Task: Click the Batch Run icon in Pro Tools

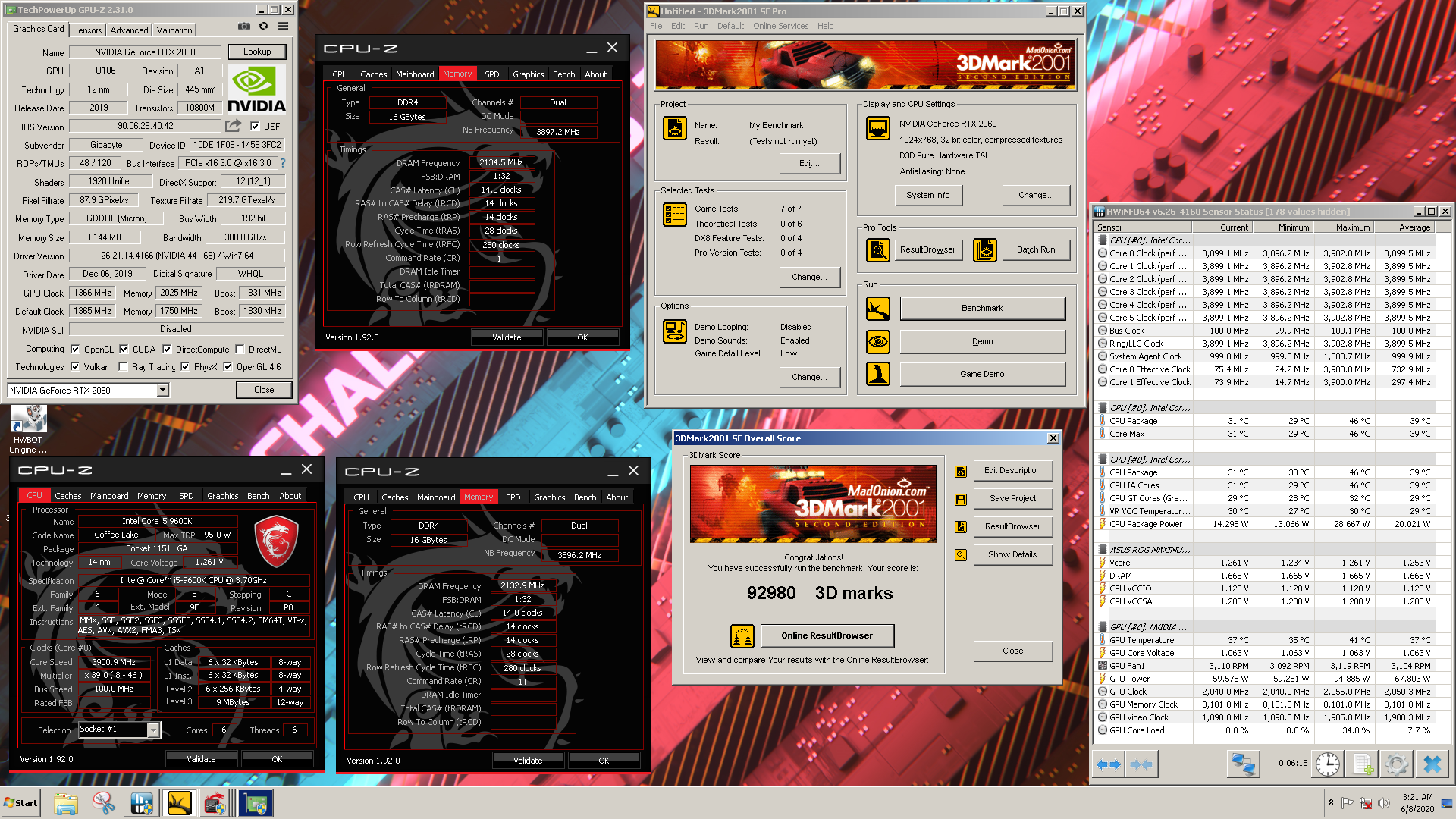Action: [x=984, y=249]
